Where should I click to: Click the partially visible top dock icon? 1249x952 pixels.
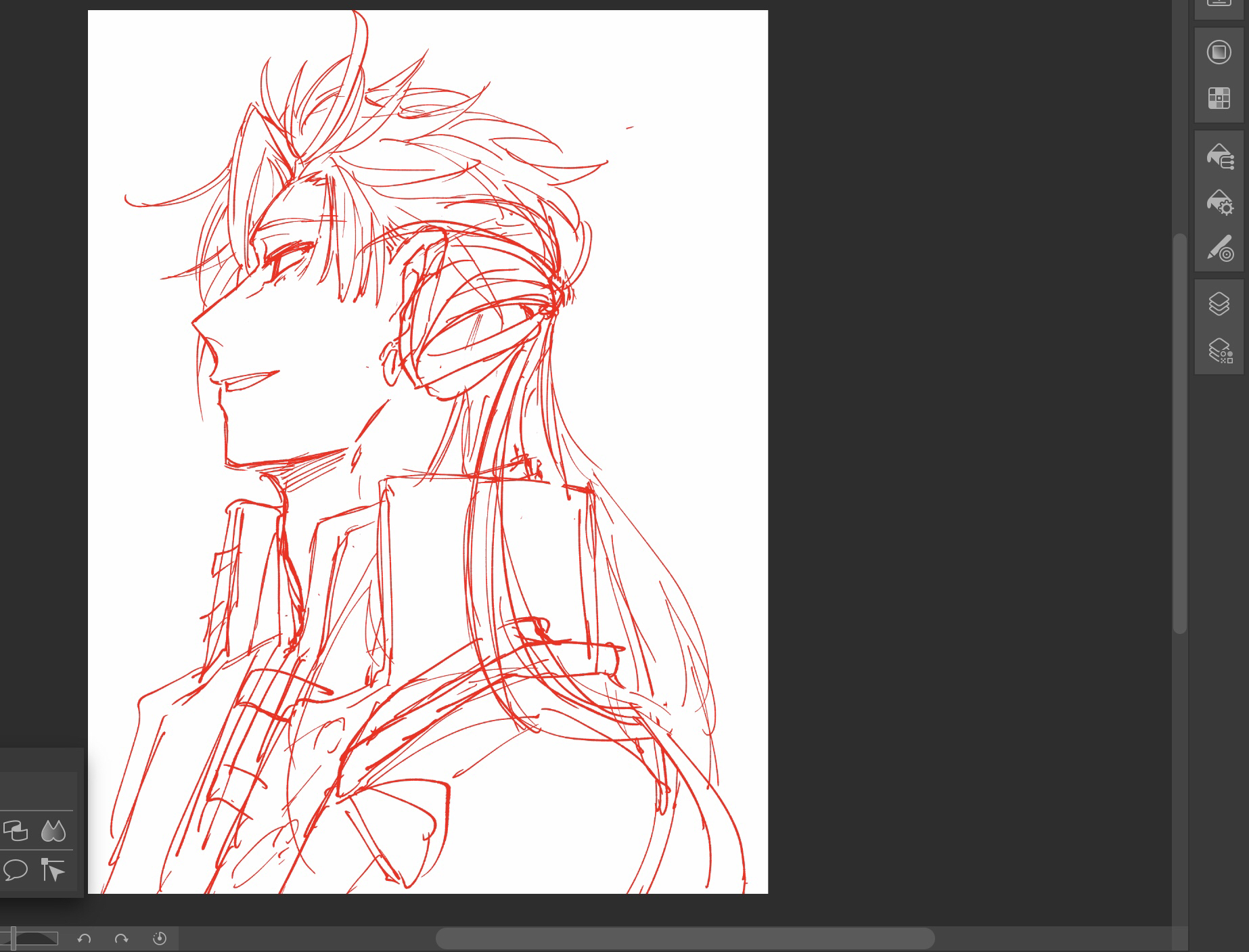pyautogui.click(x=1219, y=3)
